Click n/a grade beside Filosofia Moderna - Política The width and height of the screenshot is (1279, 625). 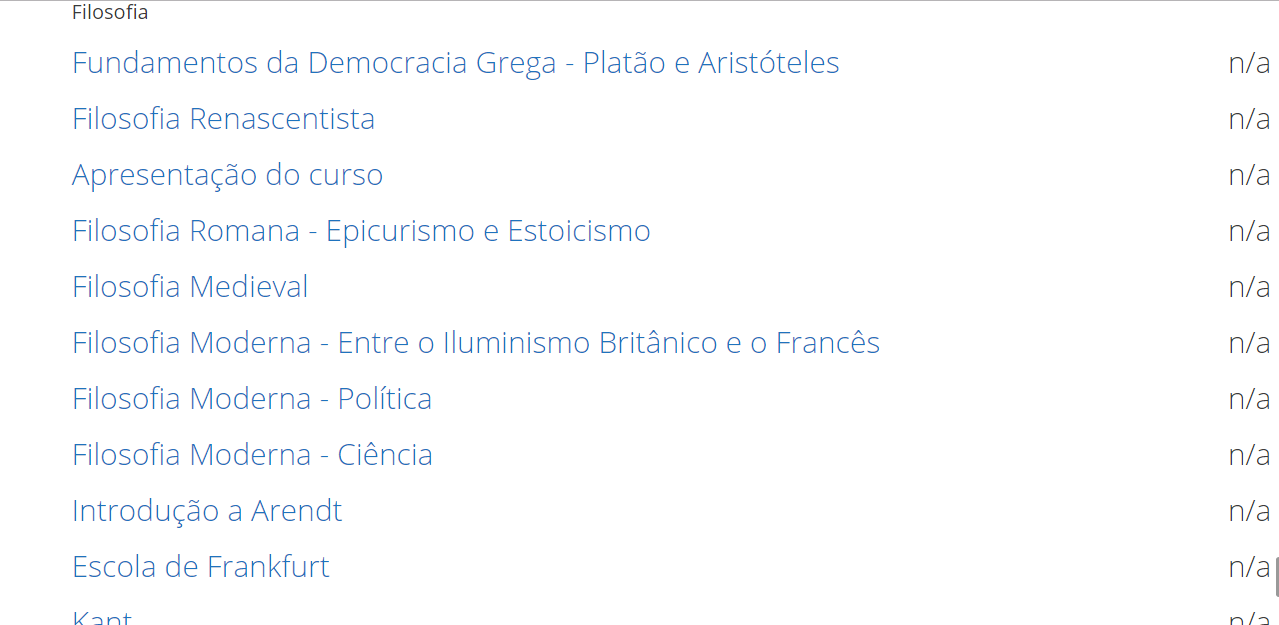(x=1249, y=399)
